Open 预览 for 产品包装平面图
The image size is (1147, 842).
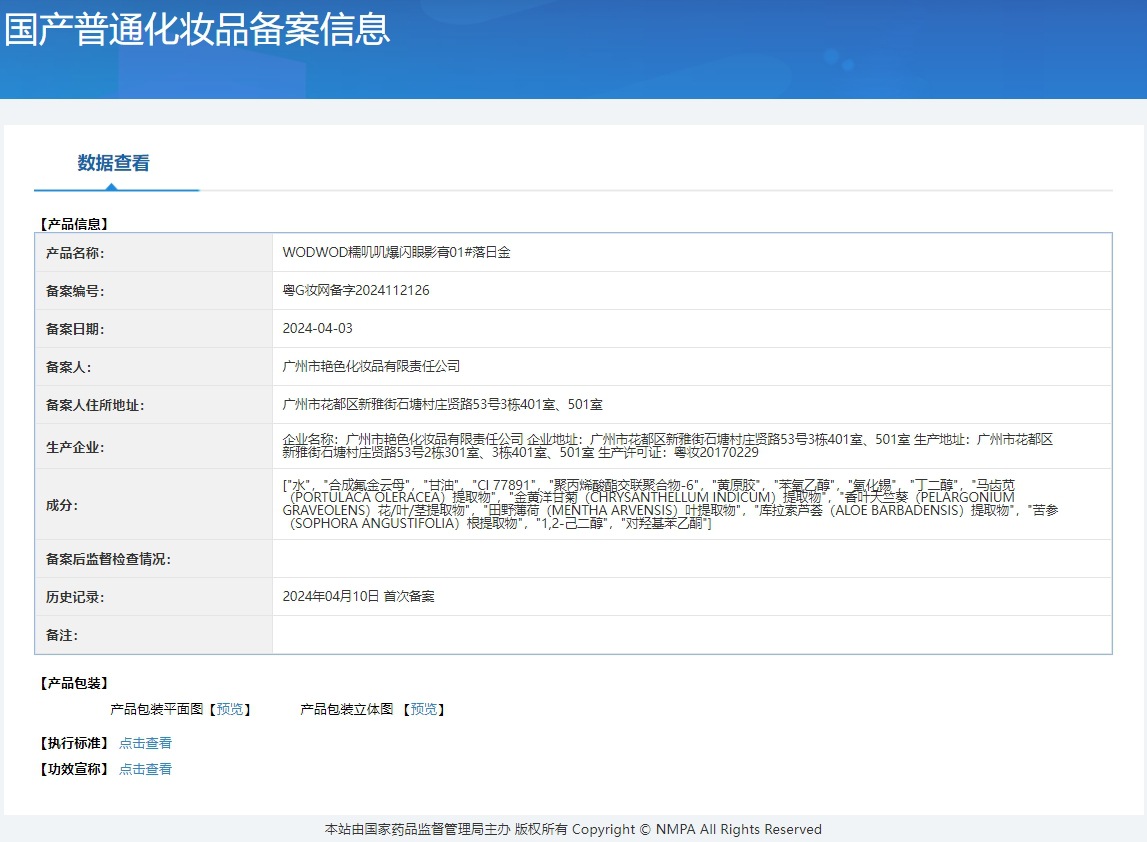tap(230, 709)
